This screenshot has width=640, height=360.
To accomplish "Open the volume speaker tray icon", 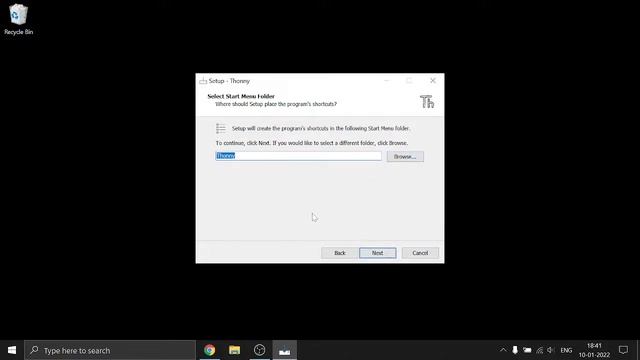I will coord(551,350).
